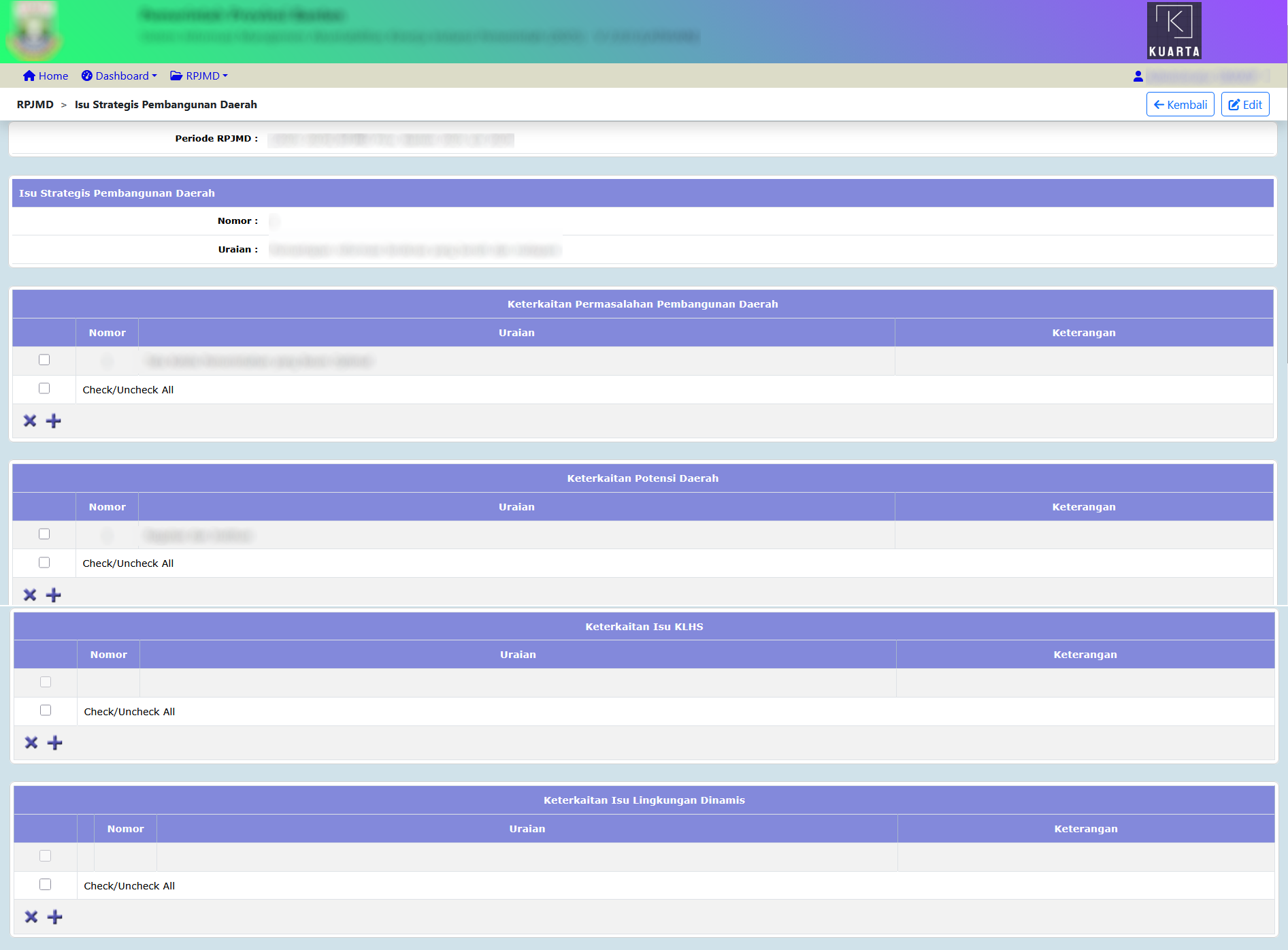Click the user profile icon
This screenshot has height=950, width=1288.
(x=1138, y=76)
